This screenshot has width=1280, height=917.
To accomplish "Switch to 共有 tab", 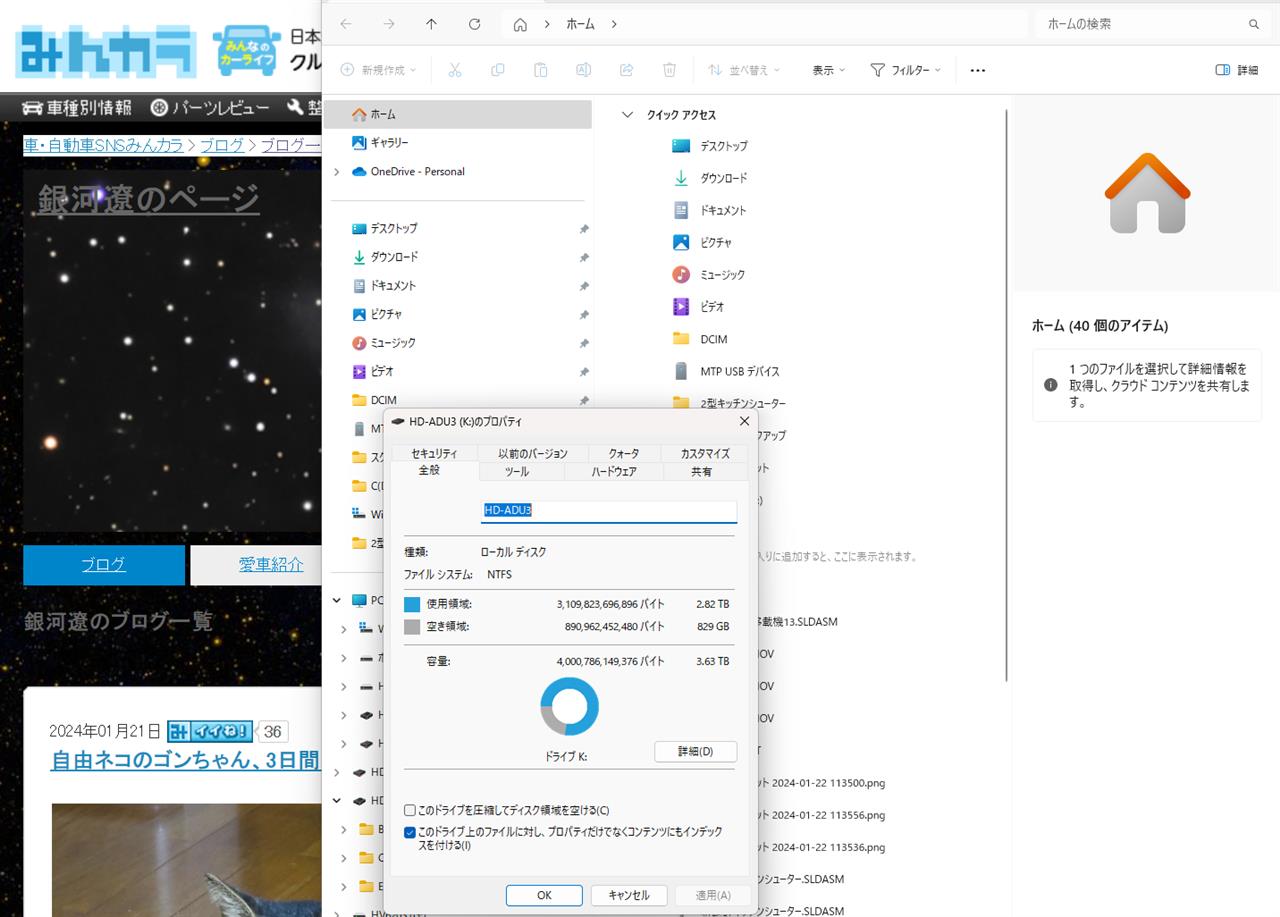I will [702, 472].
